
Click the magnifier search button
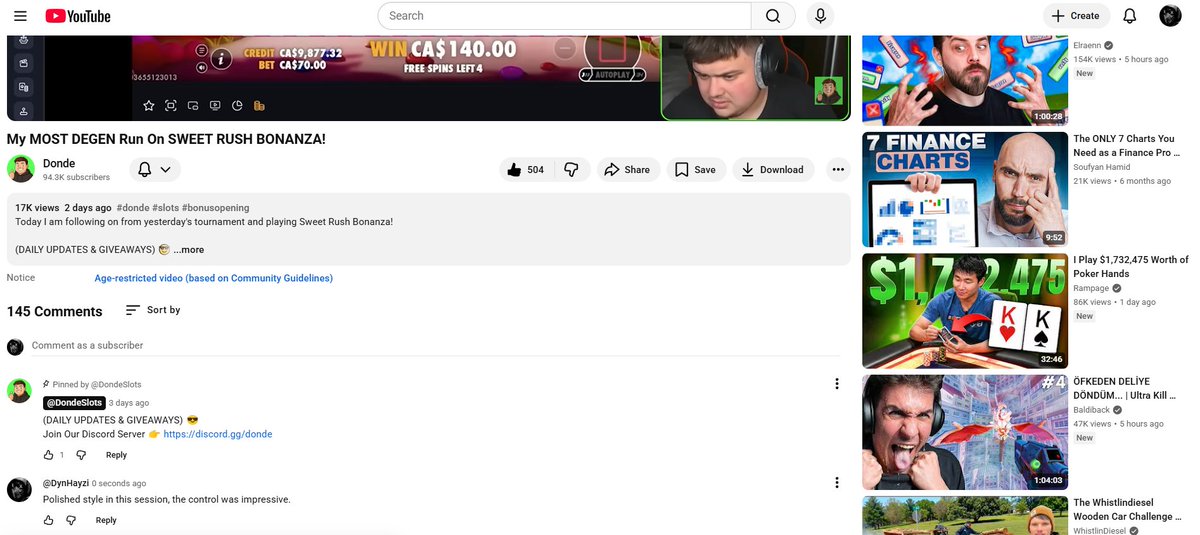(x=773, y=16)
